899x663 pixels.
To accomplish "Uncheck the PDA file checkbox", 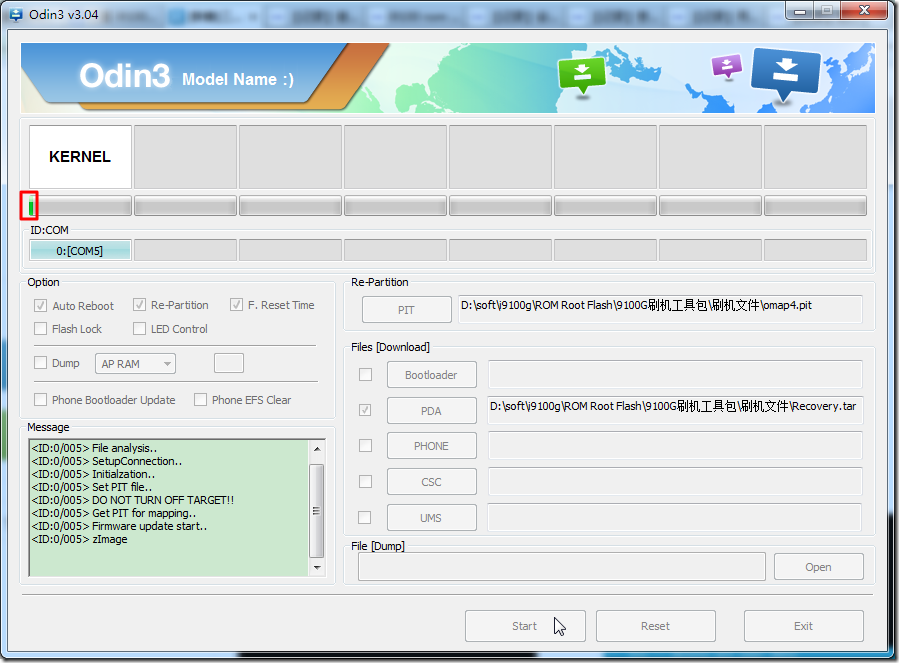I will point(365,410).
